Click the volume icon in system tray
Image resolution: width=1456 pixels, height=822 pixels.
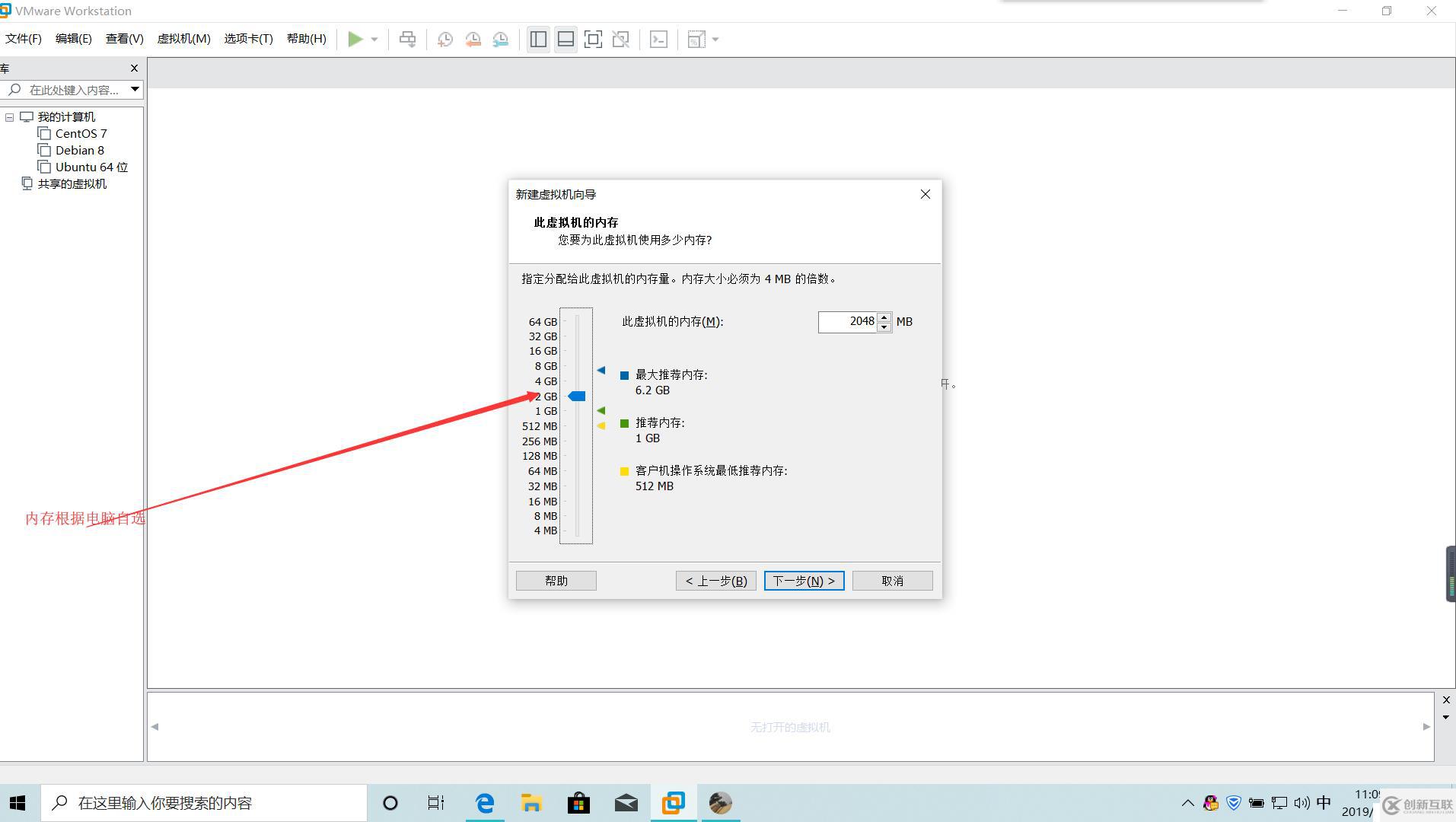[1301, 803]
